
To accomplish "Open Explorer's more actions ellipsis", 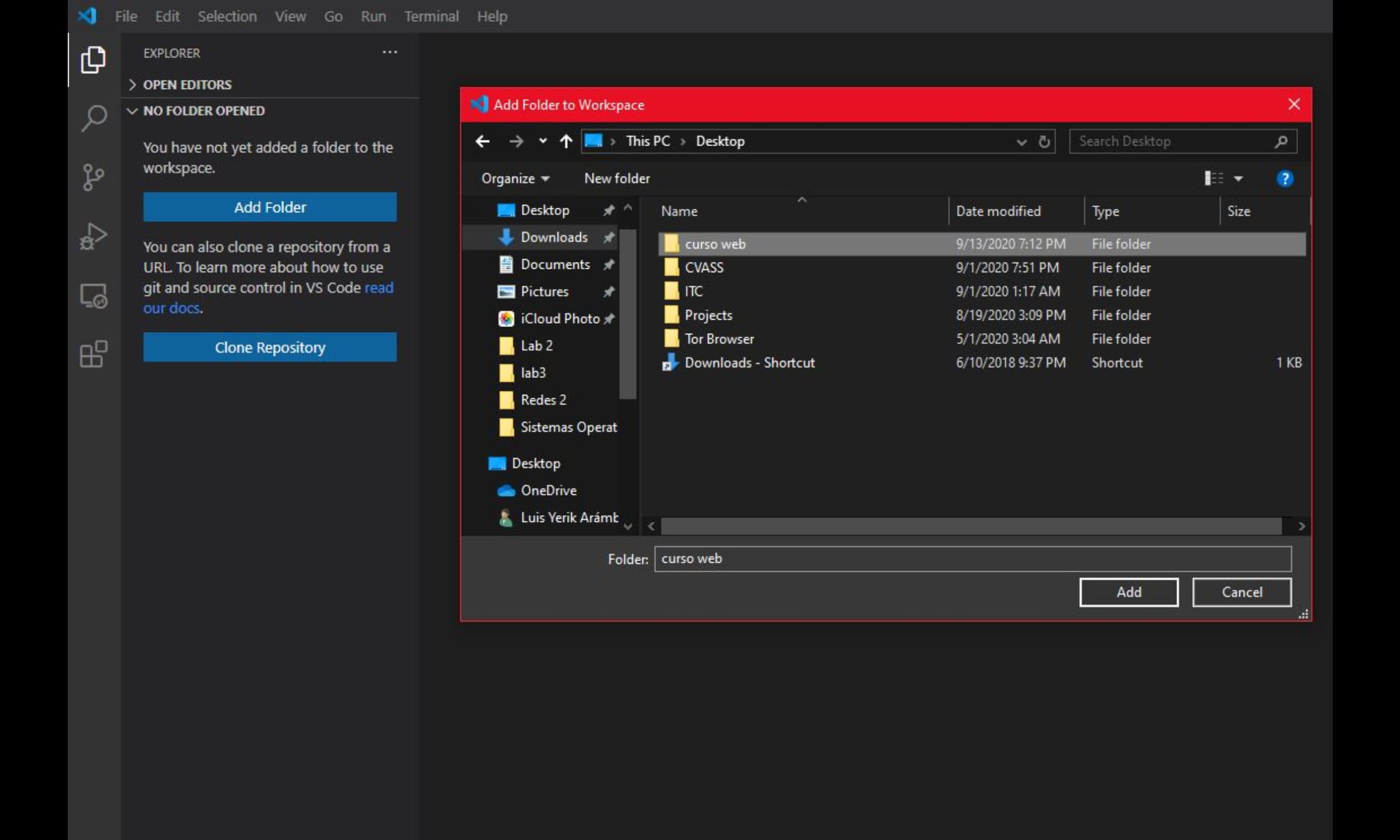I will 389,53.
